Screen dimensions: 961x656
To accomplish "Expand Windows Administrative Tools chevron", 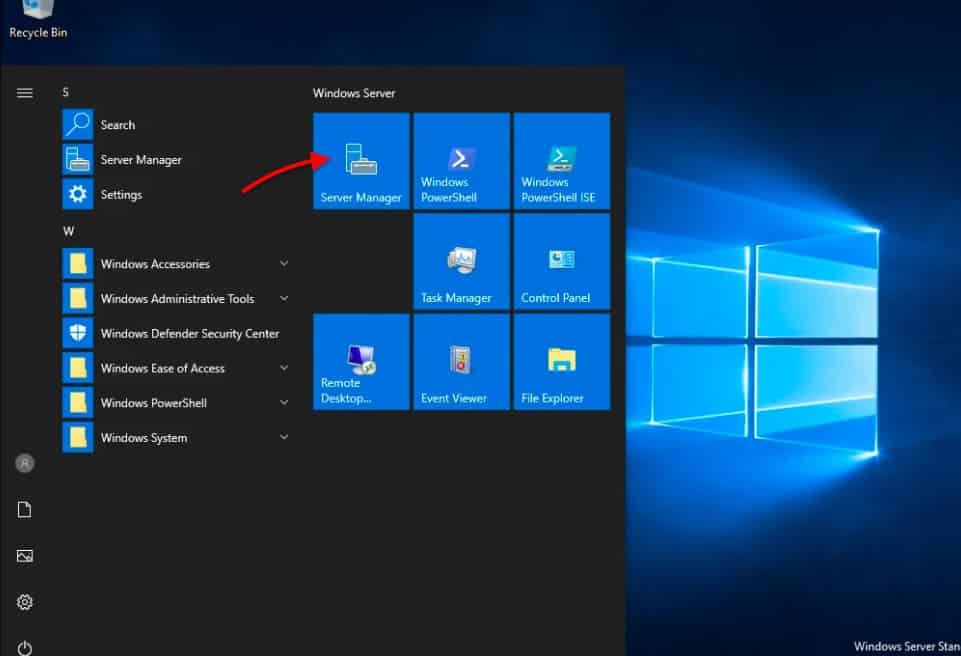I will [284, 299].
